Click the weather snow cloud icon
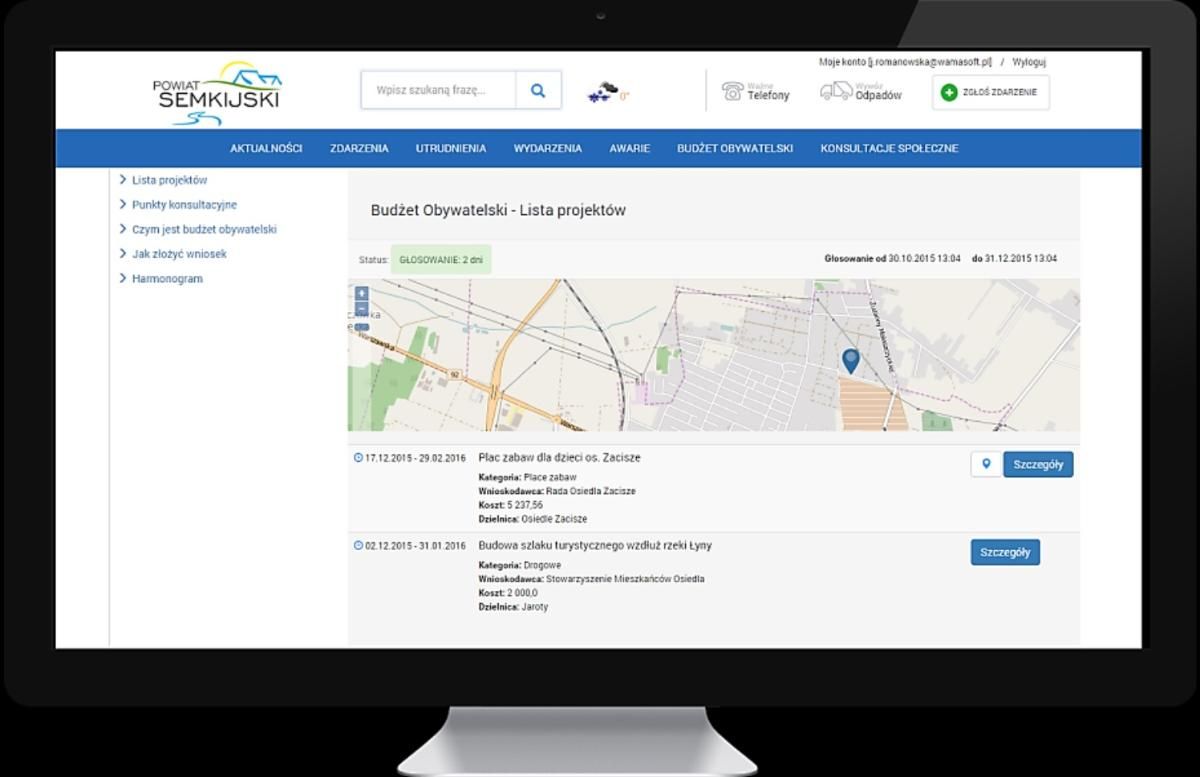 pyautogui.click(x=602, y=92)
